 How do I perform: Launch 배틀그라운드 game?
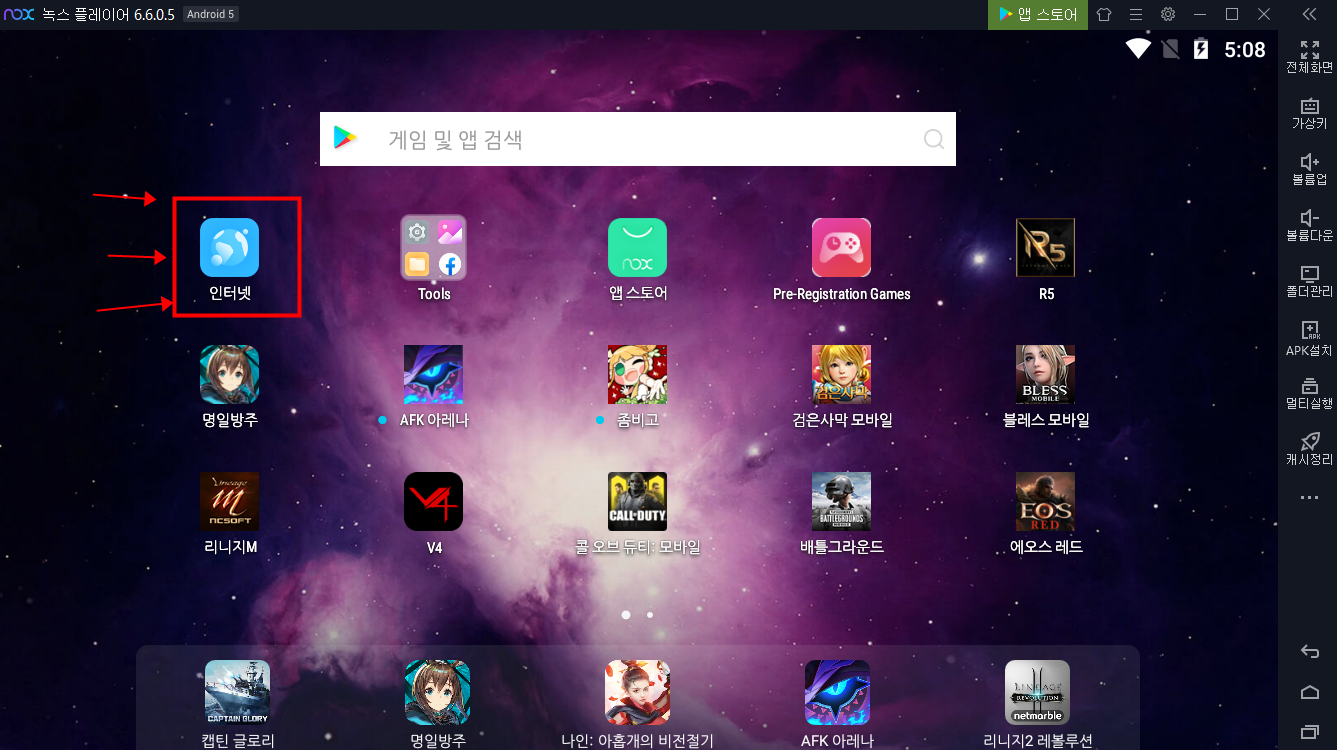pyautogui.click(x=841, y=502)
